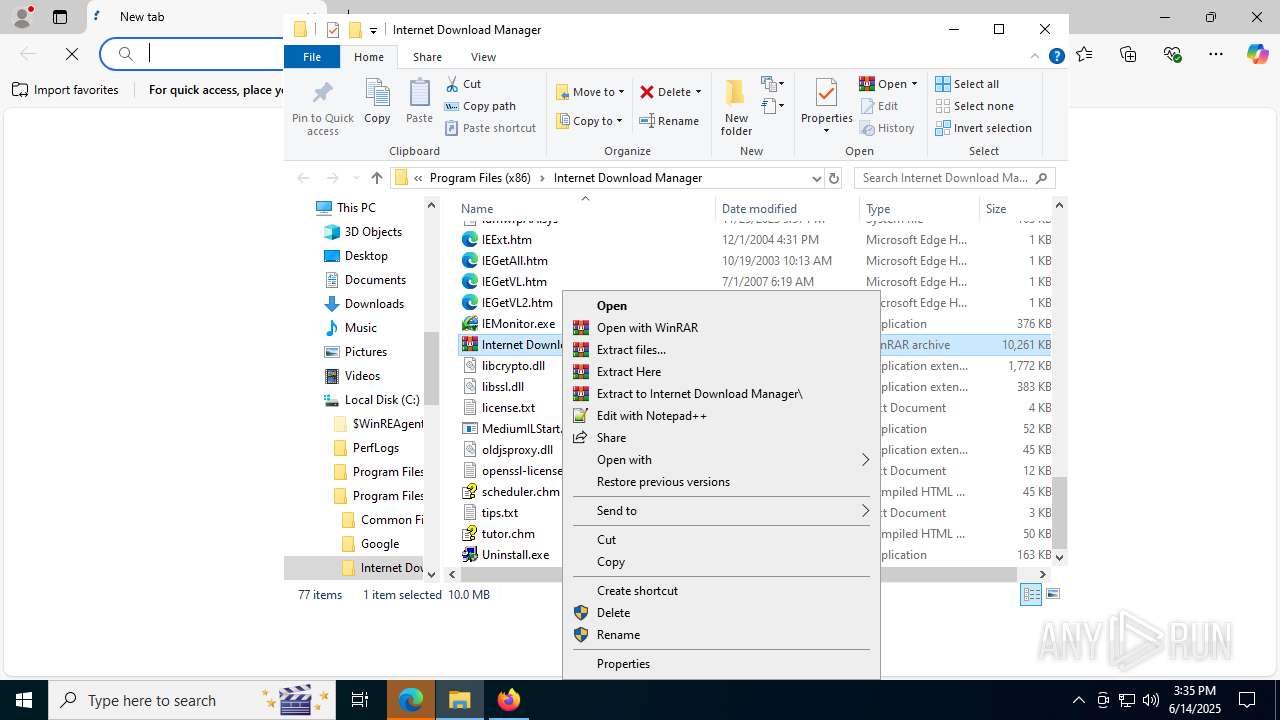Screen dimensions: 1280x720
Task: Switch to details view layout icon
Action: [x=1031, y=595]
